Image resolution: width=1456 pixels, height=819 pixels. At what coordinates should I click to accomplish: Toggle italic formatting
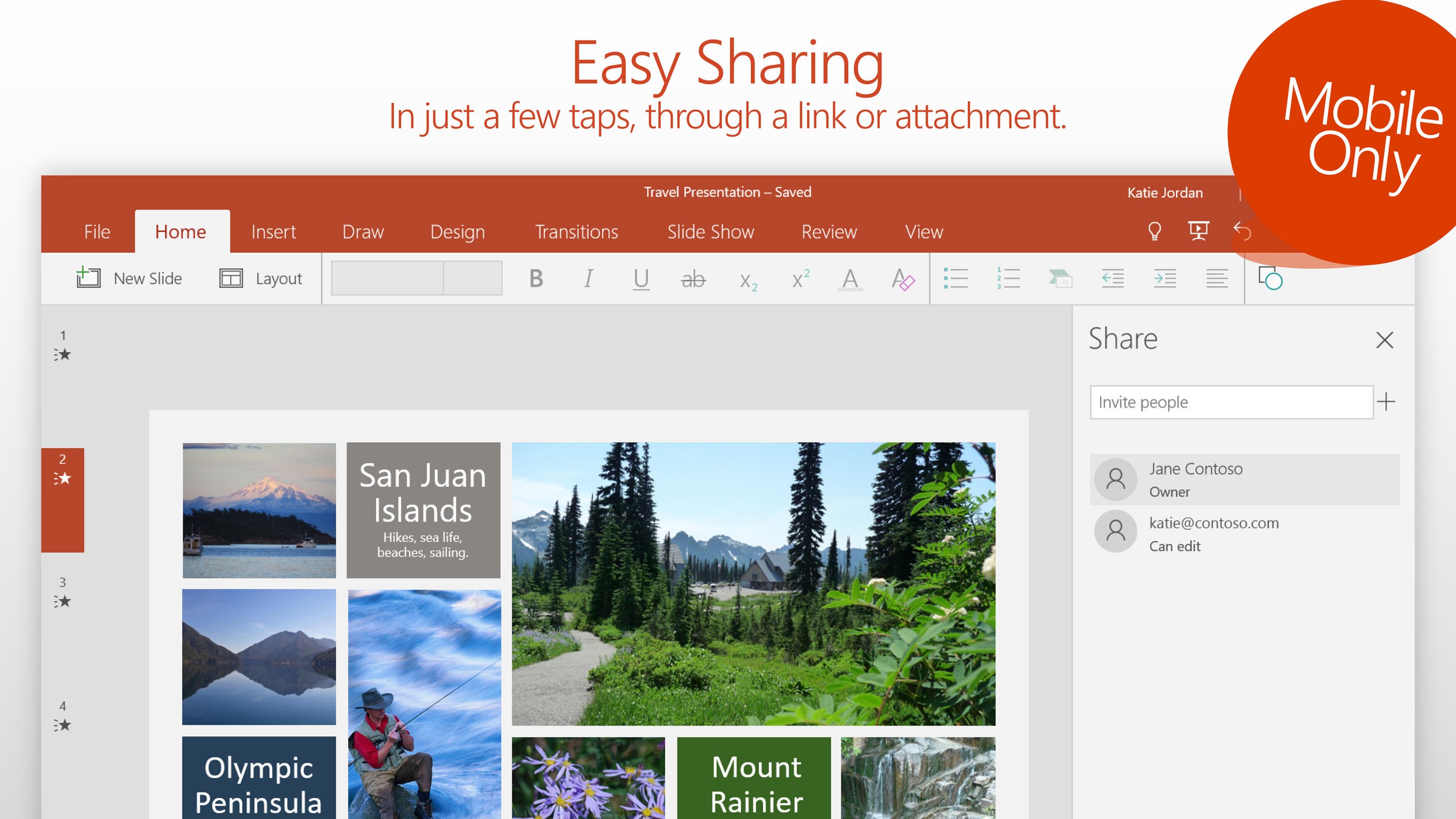[x=588, y=278]
